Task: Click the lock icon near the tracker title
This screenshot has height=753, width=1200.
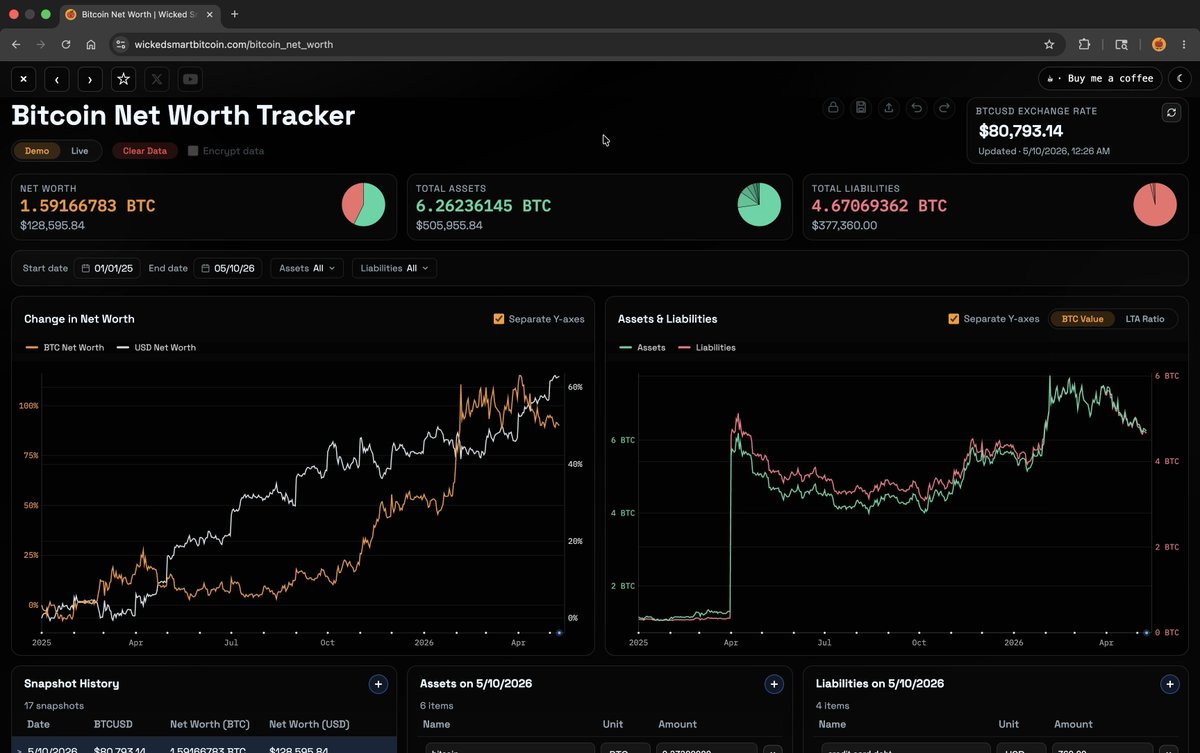Action: 832,108
